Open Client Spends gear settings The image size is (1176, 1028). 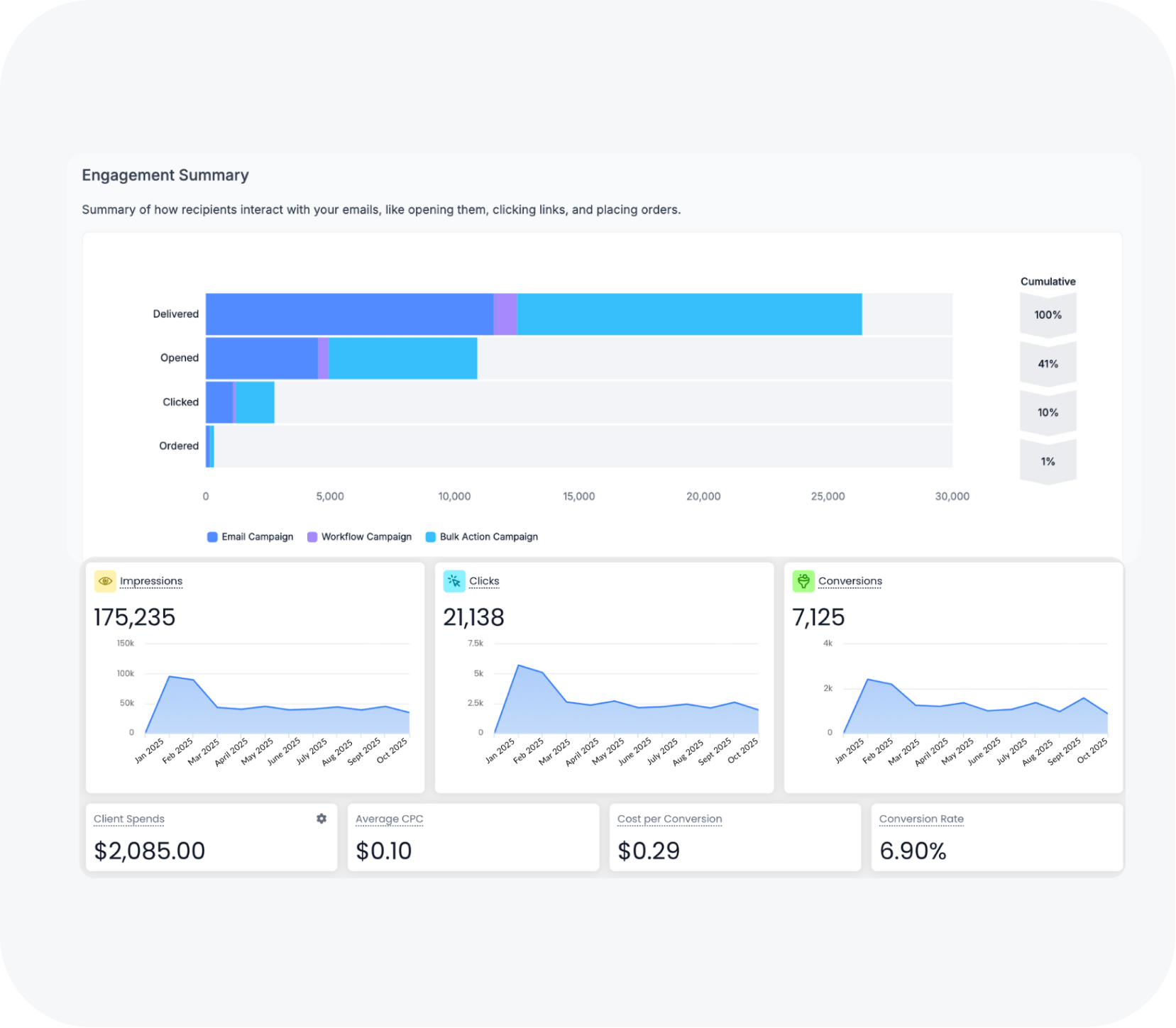(322, 819)
